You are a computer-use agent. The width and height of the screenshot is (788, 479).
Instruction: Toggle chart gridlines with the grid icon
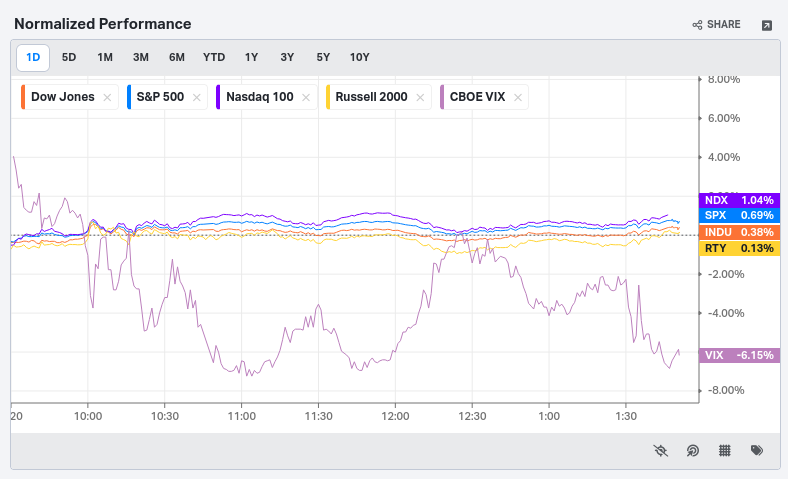724,450
